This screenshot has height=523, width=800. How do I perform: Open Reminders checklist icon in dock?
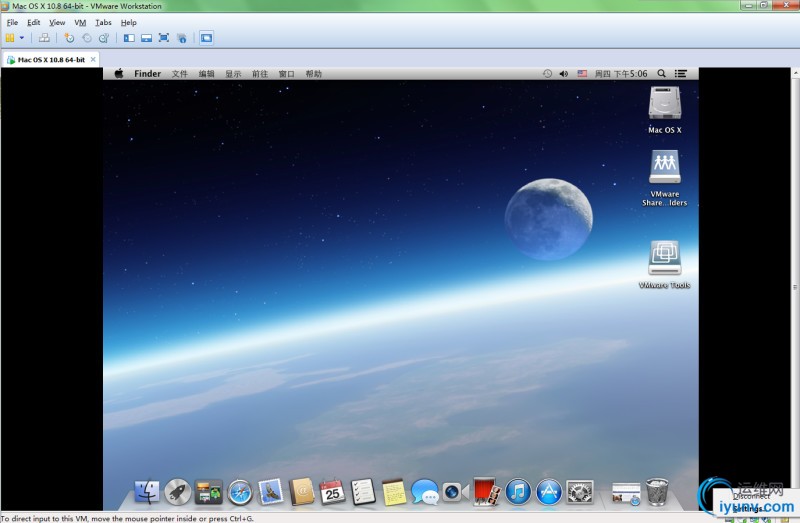pos(363,492)
